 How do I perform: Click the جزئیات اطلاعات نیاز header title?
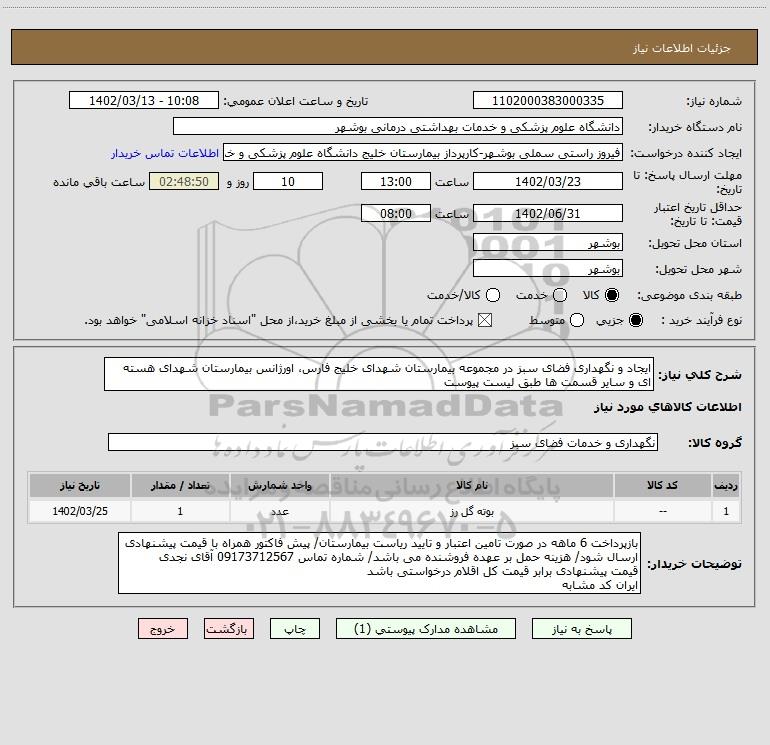[x=682, y=48]
